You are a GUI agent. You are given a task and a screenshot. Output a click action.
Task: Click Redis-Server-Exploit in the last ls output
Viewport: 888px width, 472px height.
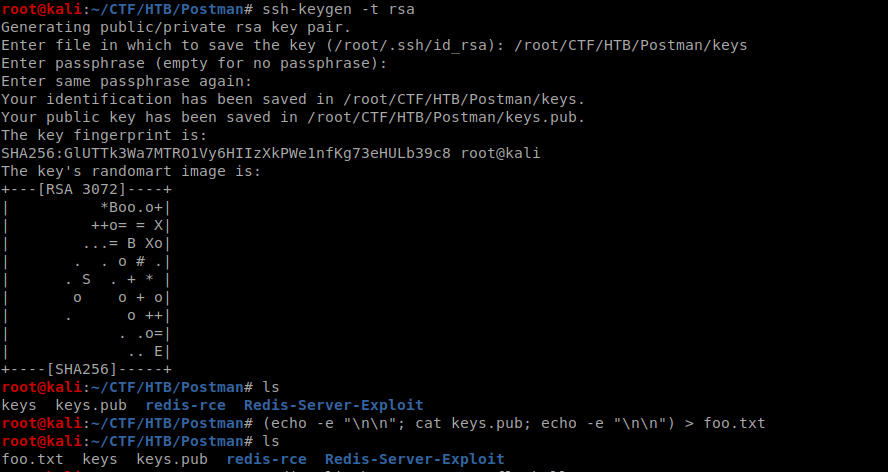[x=415, y=459]
